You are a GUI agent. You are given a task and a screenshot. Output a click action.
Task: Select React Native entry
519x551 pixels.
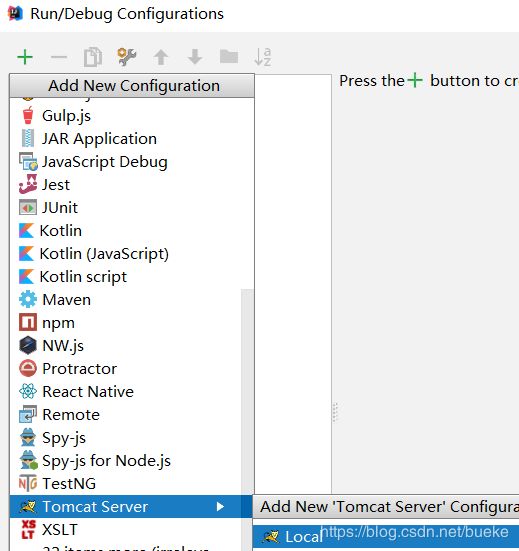125,391
